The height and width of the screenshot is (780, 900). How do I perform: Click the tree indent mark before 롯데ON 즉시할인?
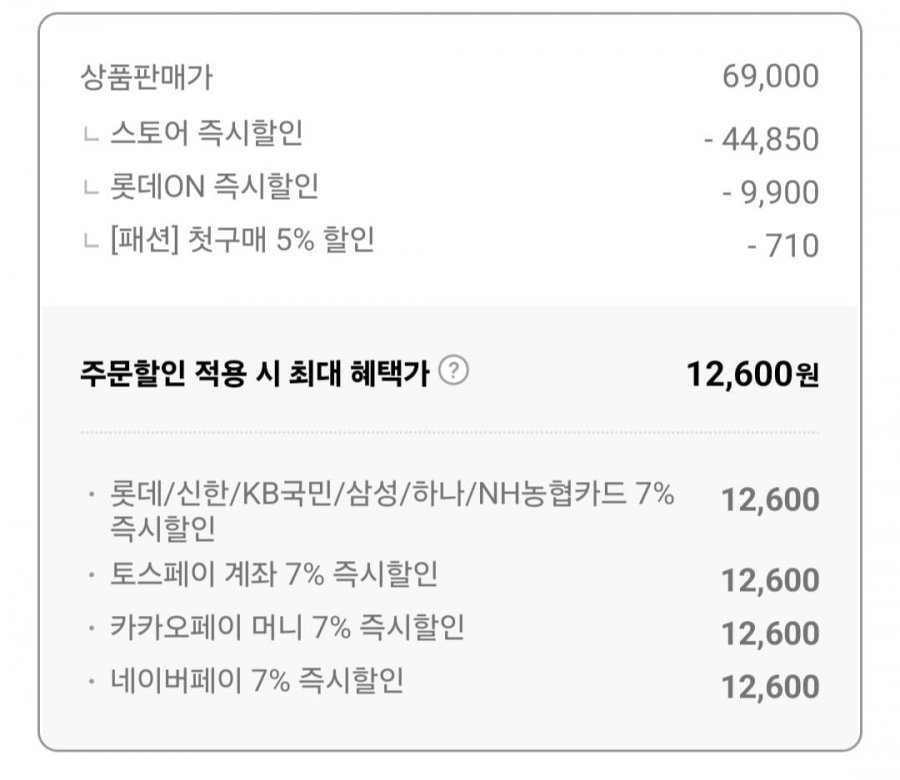(x=91, y=188)
